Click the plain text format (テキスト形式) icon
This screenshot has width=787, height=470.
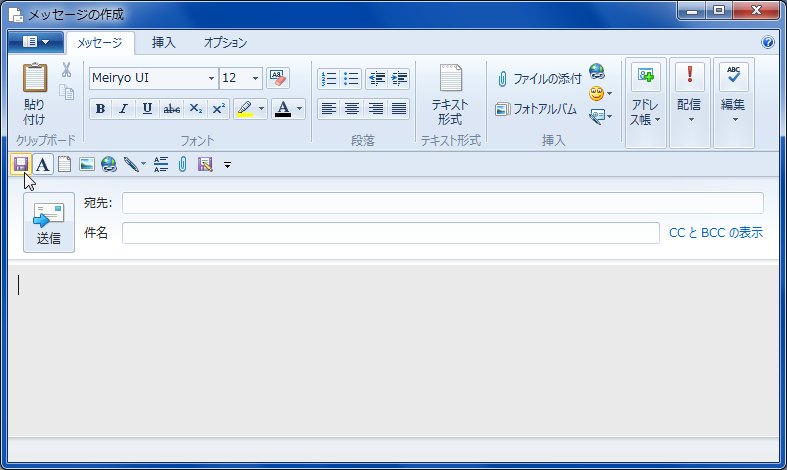[x=450, y=78]
